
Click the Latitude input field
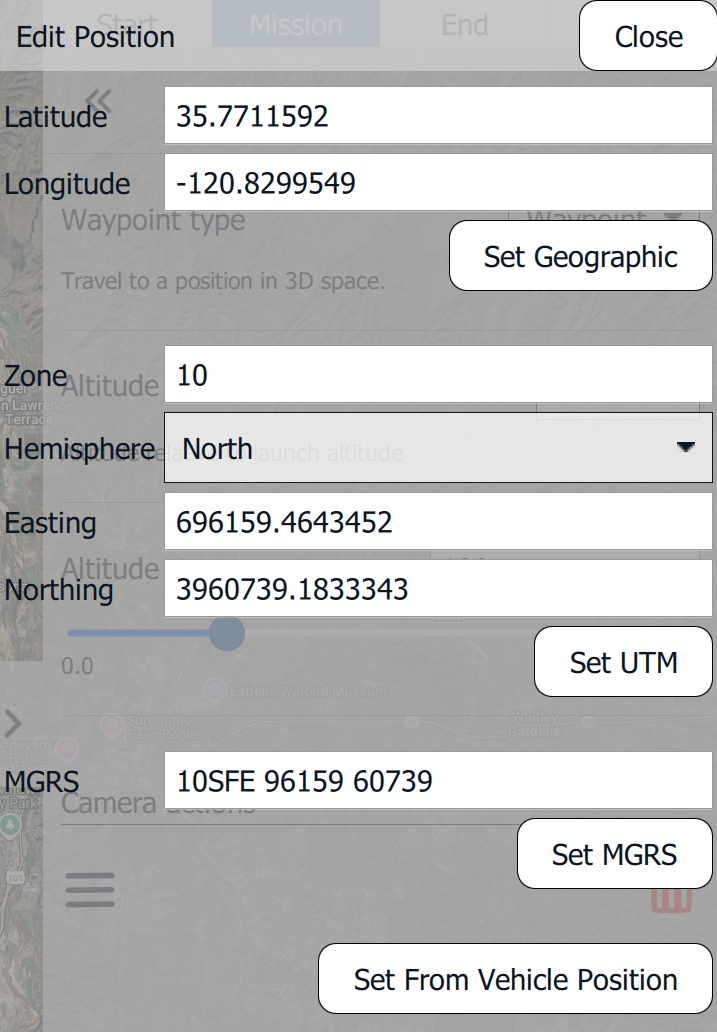[x=437, y=117]
